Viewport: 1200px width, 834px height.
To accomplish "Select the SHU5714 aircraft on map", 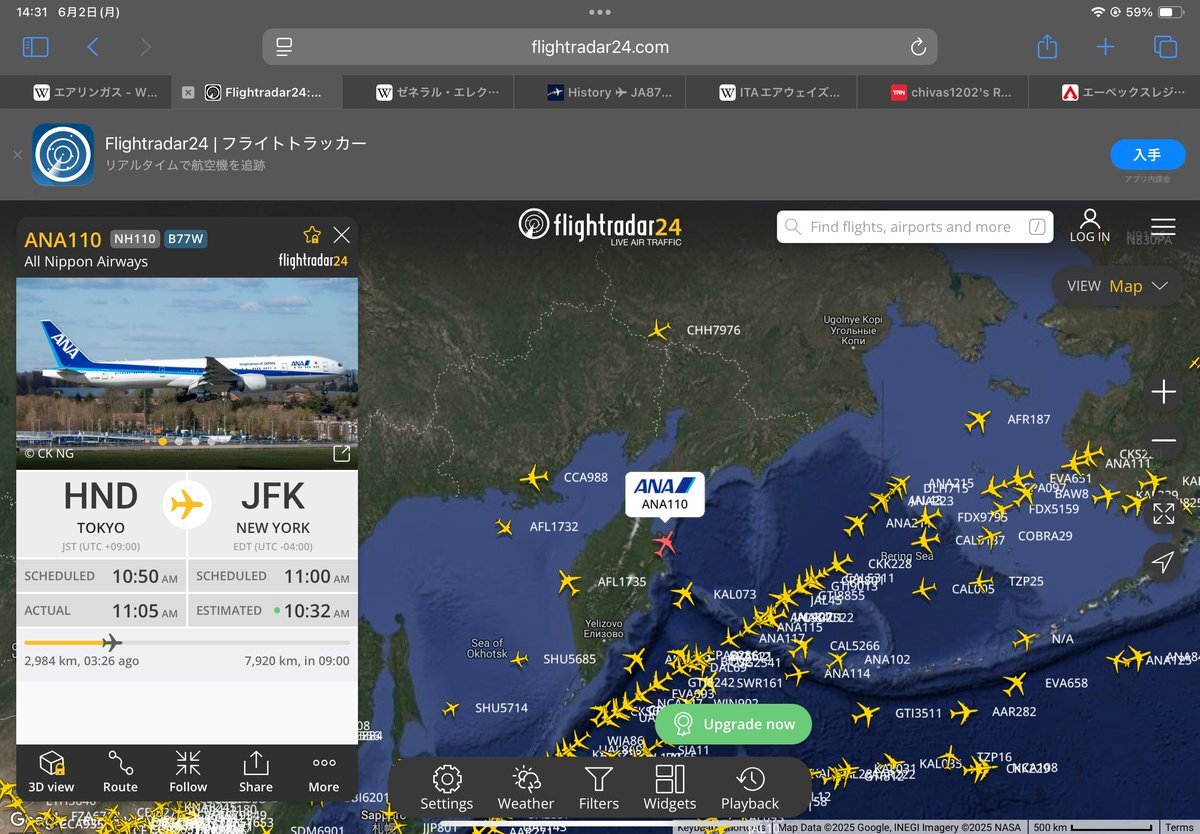I will 451,708.
